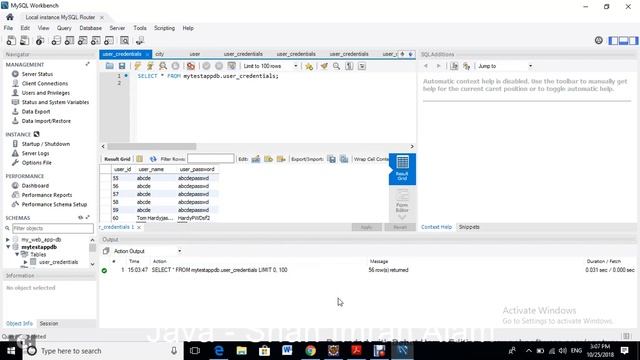Collapse the Tables tree node
Image resolution: width=640 pixels, height=360 pixels.
[x=17, y=254]
